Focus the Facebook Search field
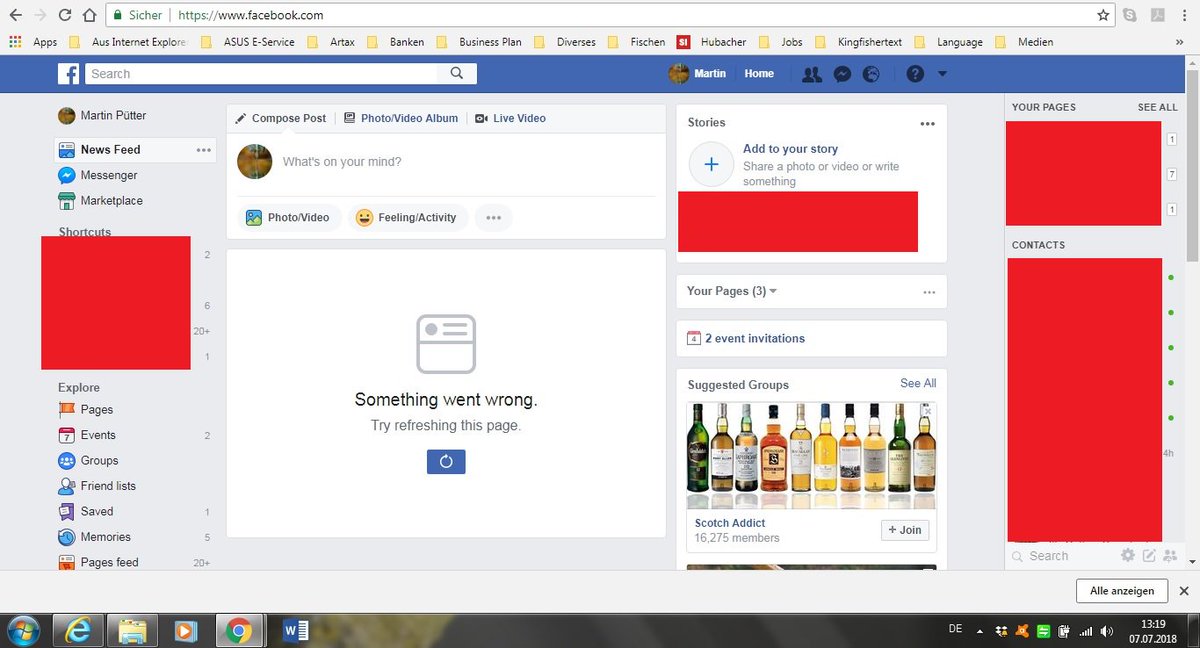The image size is (1200, 648). point(261,74)
